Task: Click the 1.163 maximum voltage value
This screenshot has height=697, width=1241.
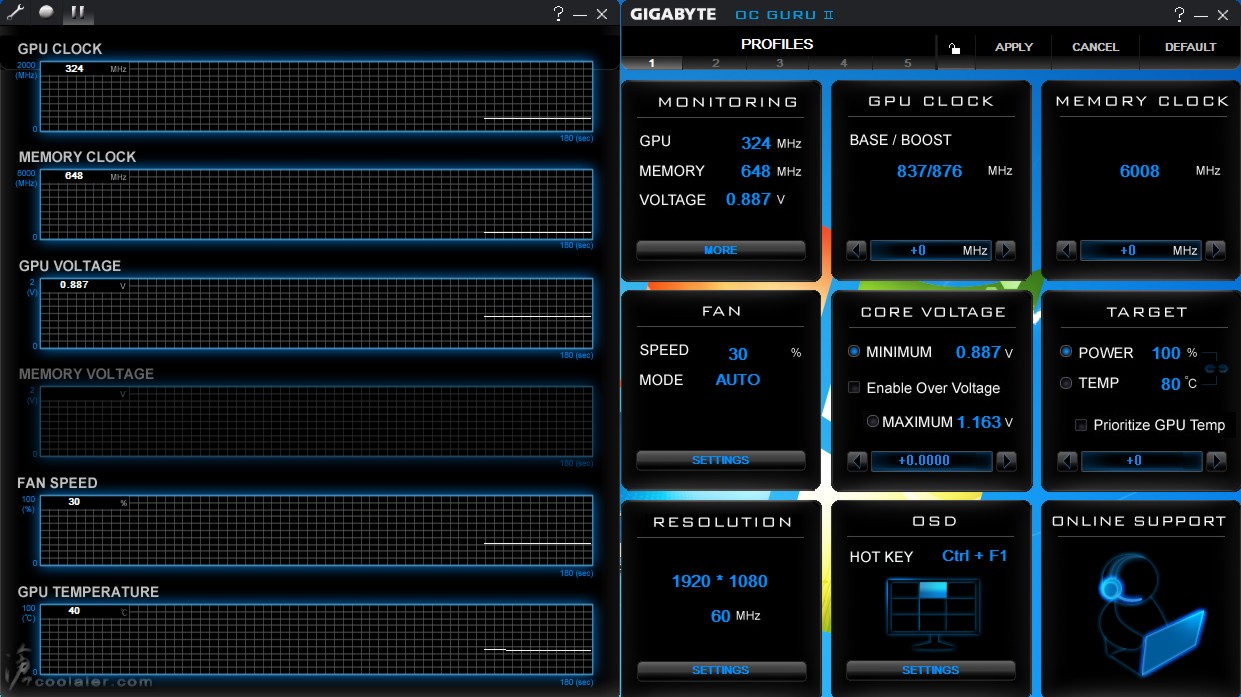Action: pos(978,422)
